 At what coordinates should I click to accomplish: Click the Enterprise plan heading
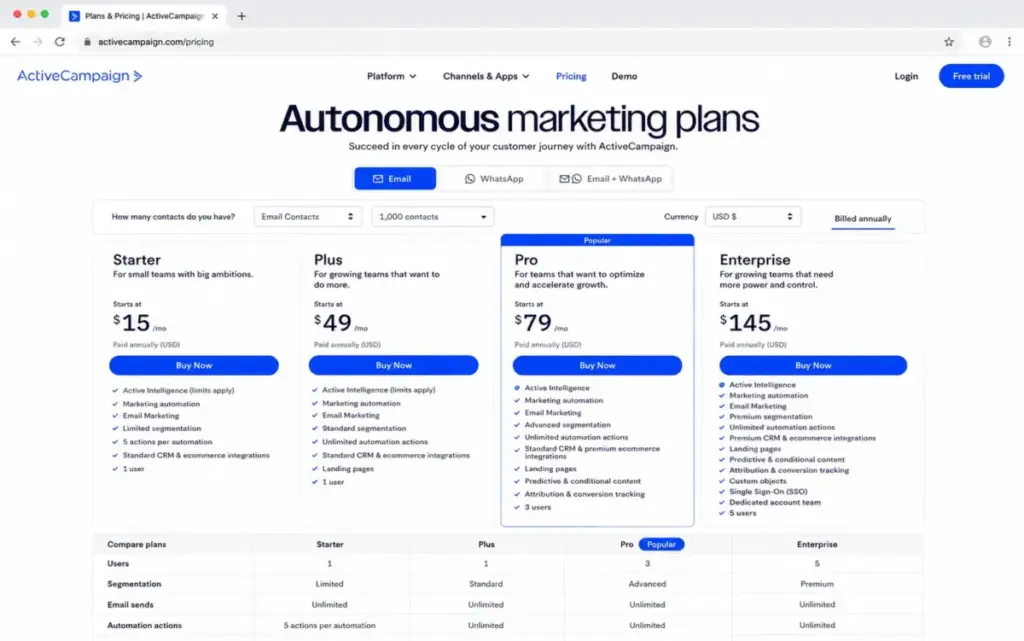pos(754,260)
